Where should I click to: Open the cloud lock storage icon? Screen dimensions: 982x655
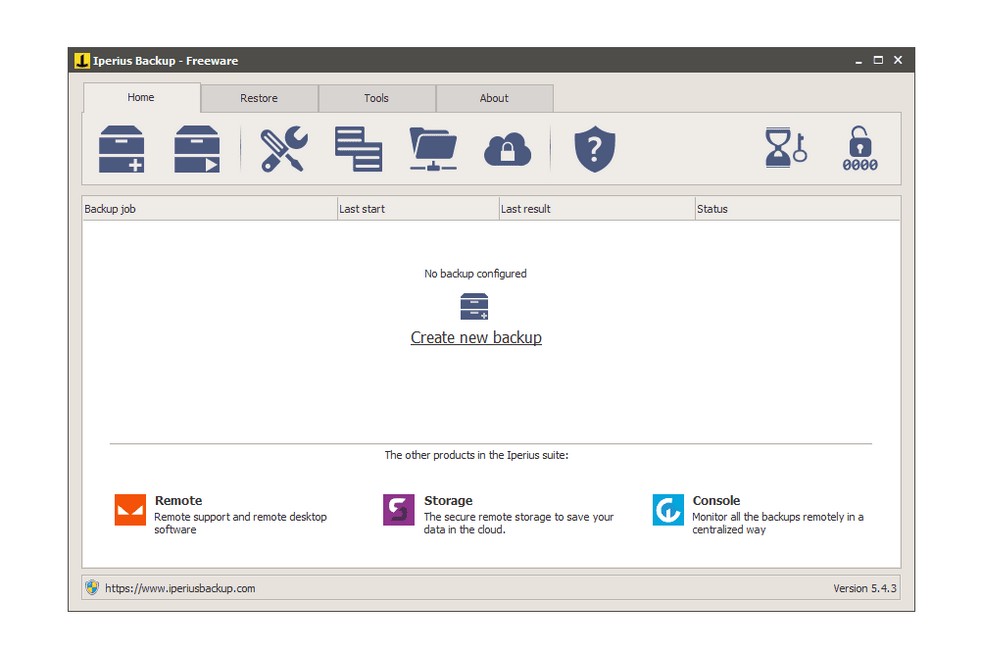tap(507, 149)
